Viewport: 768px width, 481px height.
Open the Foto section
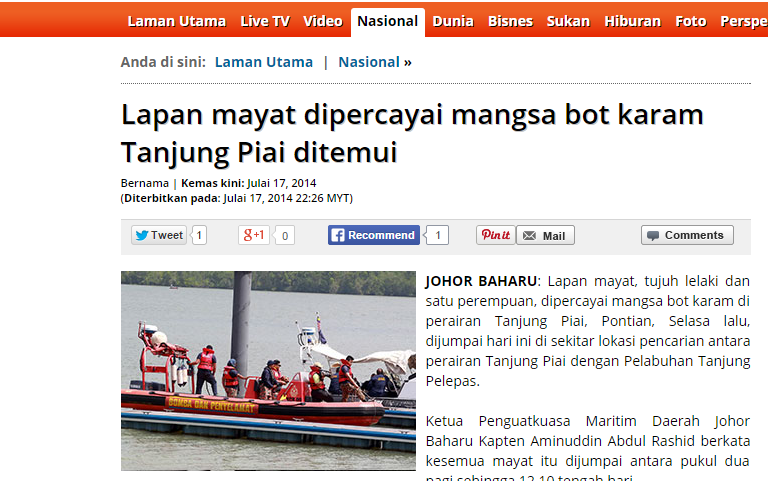pos(691,22)
